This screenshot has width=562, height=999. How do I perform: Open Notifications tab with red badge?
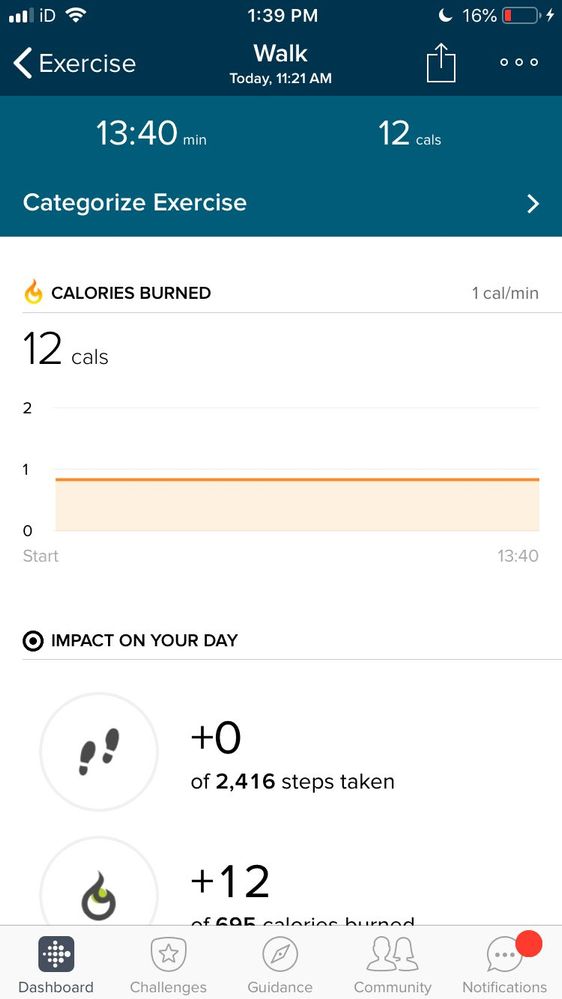coord(505,964)
